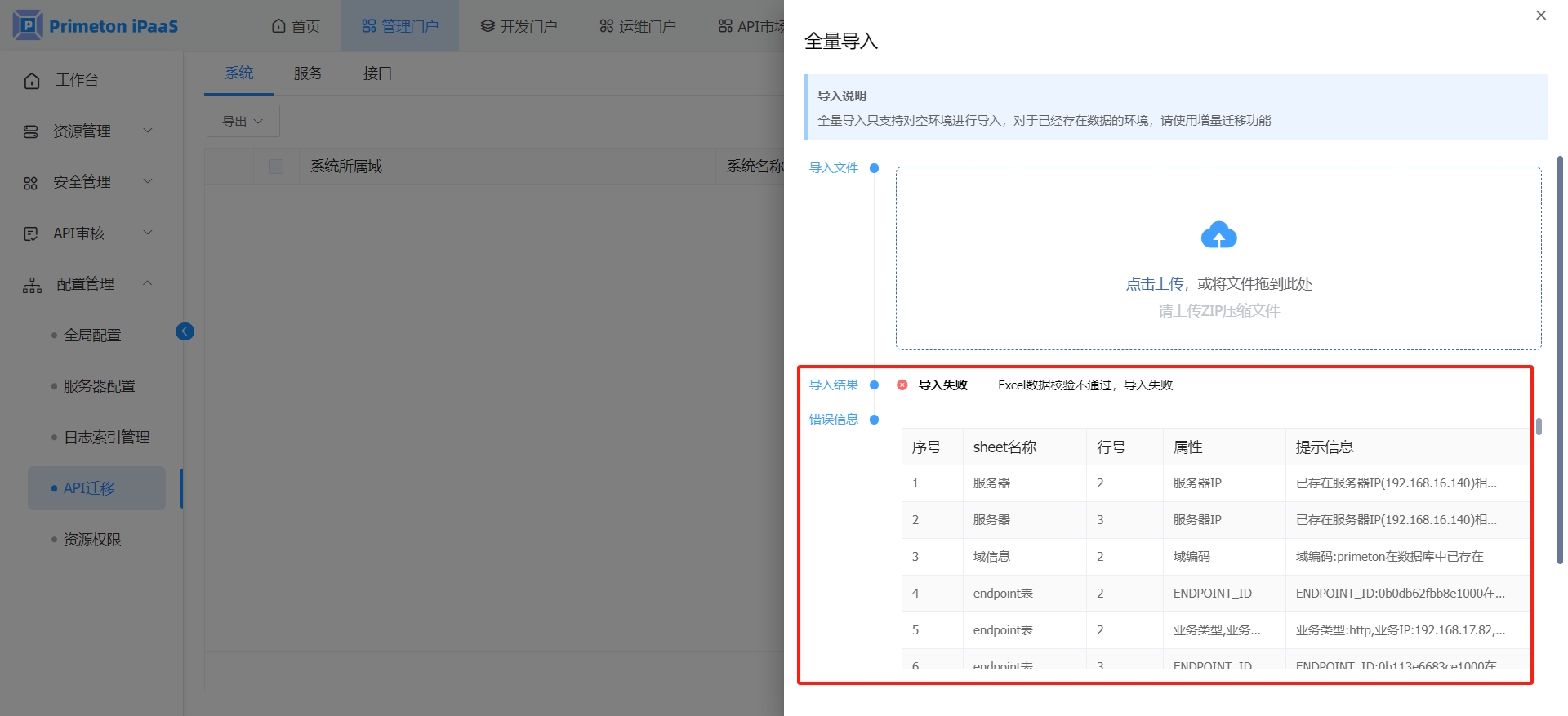This screenshot has height=716, width=1568.
Task: Collapse sidebar with blue arrow button
Action: [185, 331]
